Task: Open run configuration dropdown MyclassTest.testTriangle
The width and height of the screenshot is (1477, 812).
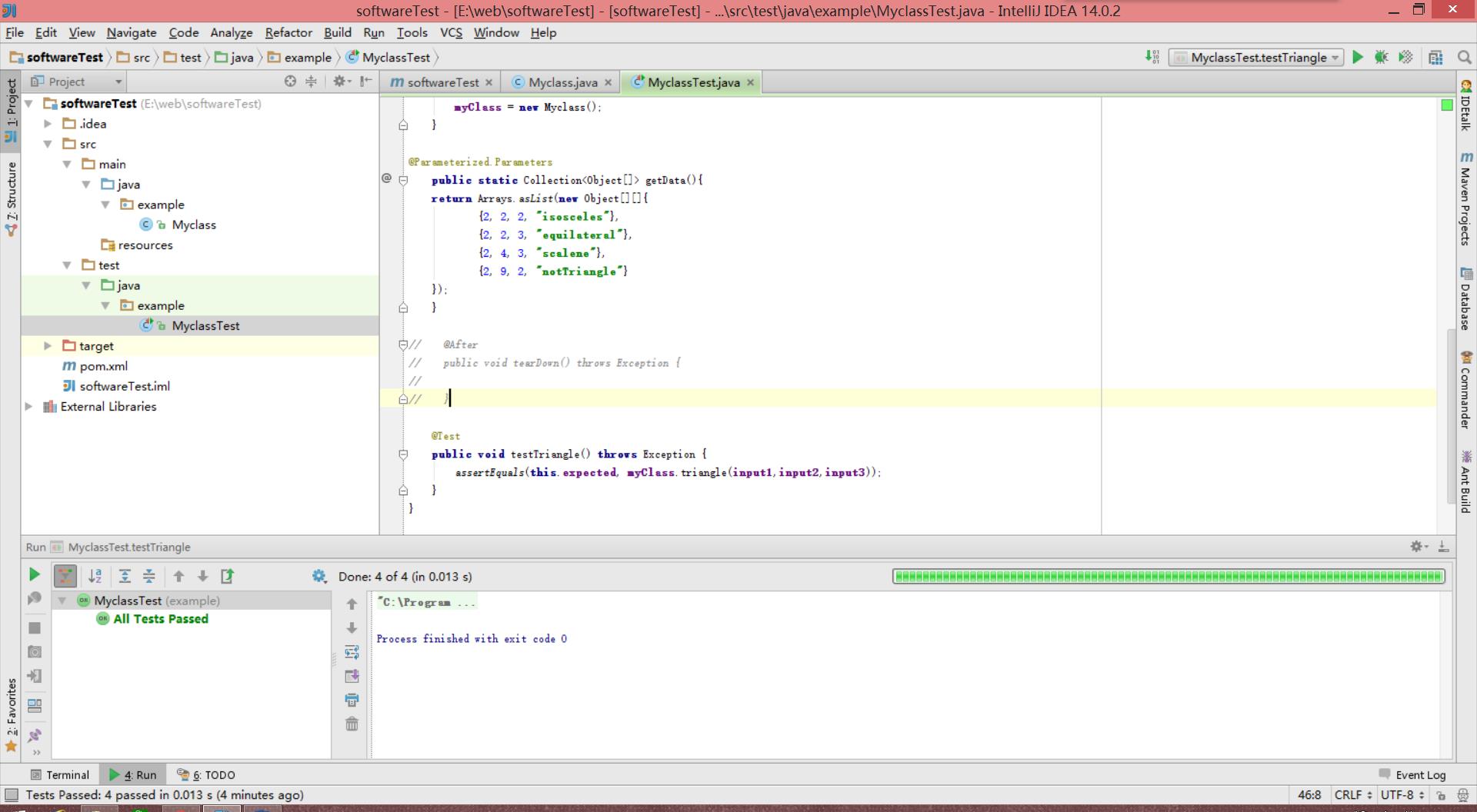Action: pos(1256,58)
